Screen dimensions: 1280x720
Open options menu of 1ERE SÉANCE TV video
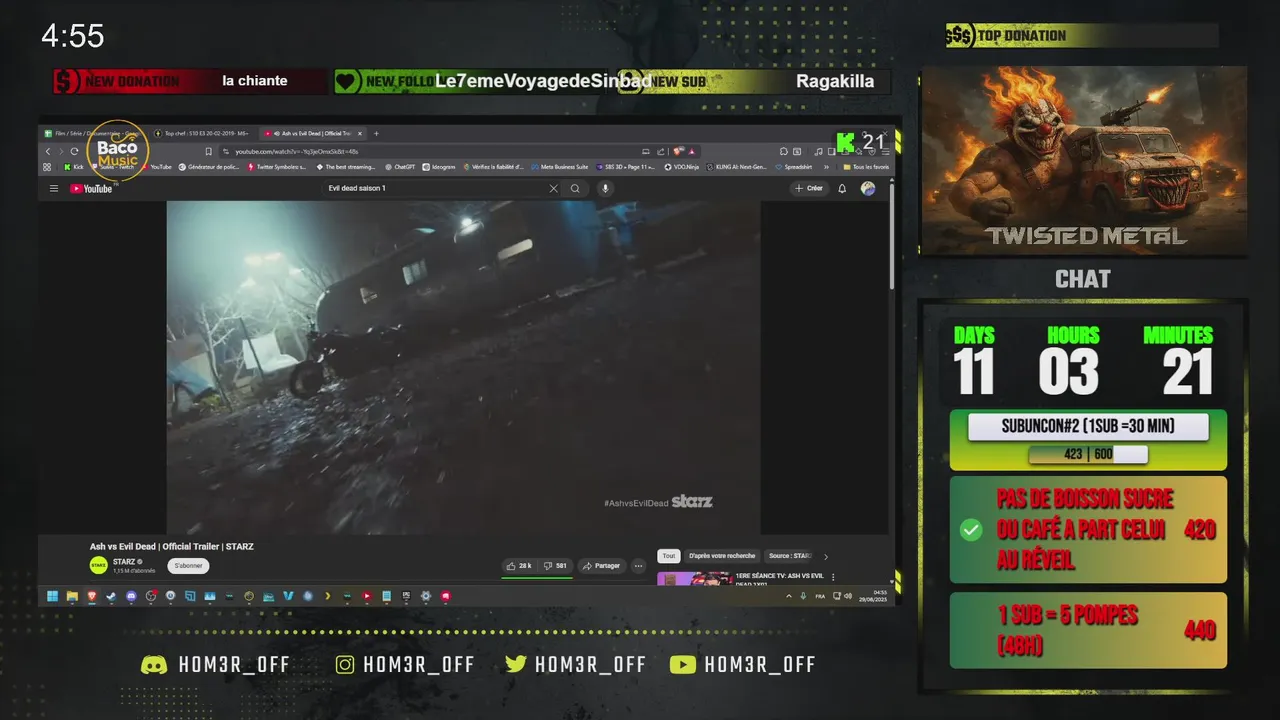833,577
